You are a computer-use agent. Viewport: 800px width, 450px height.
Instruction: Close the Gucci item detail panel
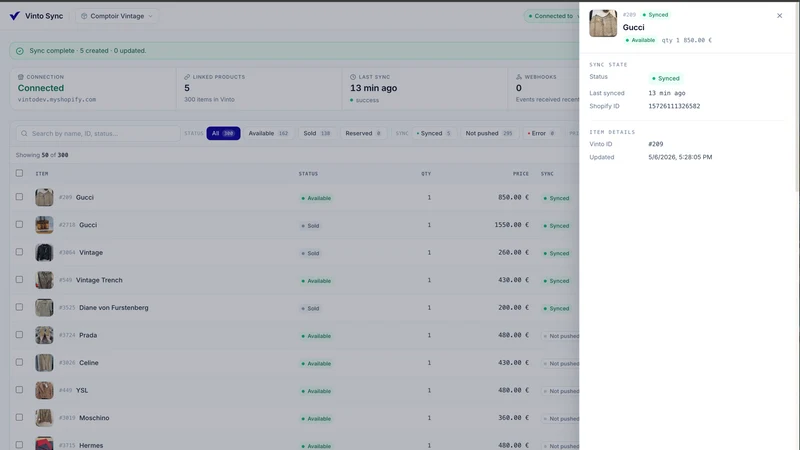(779, 16)
